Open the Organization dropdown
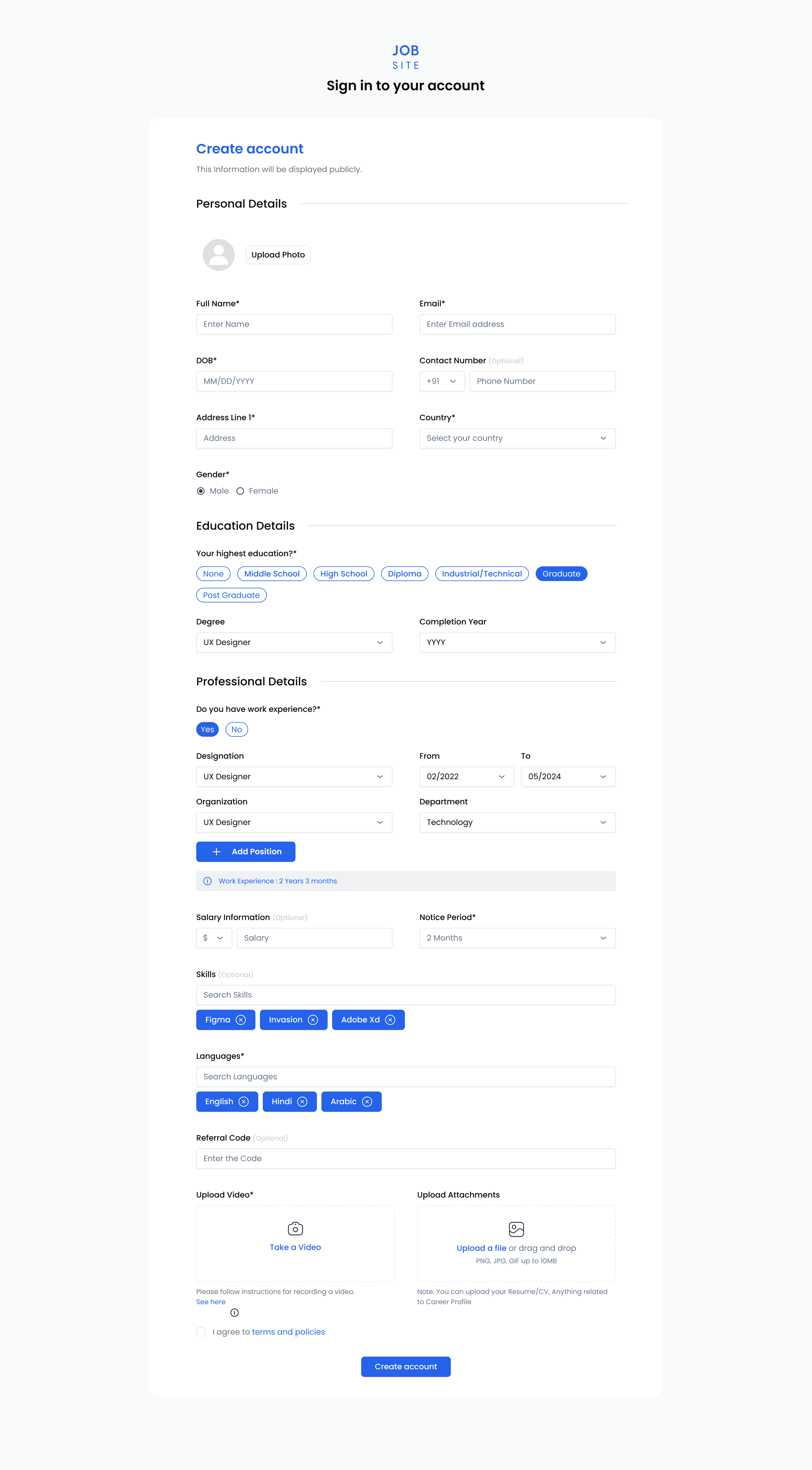 pyautogui.click(x=294, y=822)
